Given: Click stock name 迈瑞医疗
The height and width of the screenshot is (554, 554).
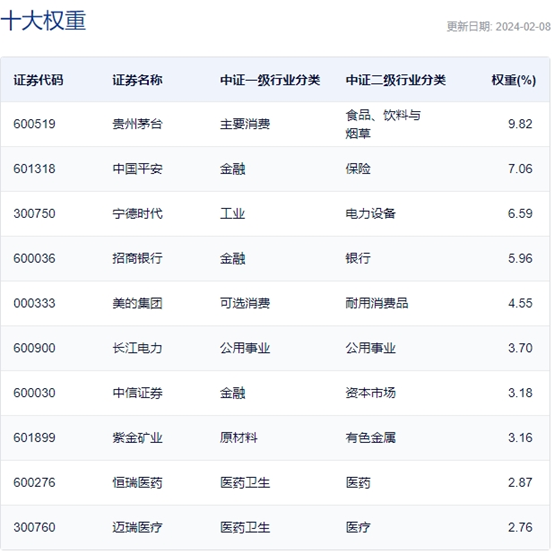Looking at the screenshot, I should click(x=137, y=528).
